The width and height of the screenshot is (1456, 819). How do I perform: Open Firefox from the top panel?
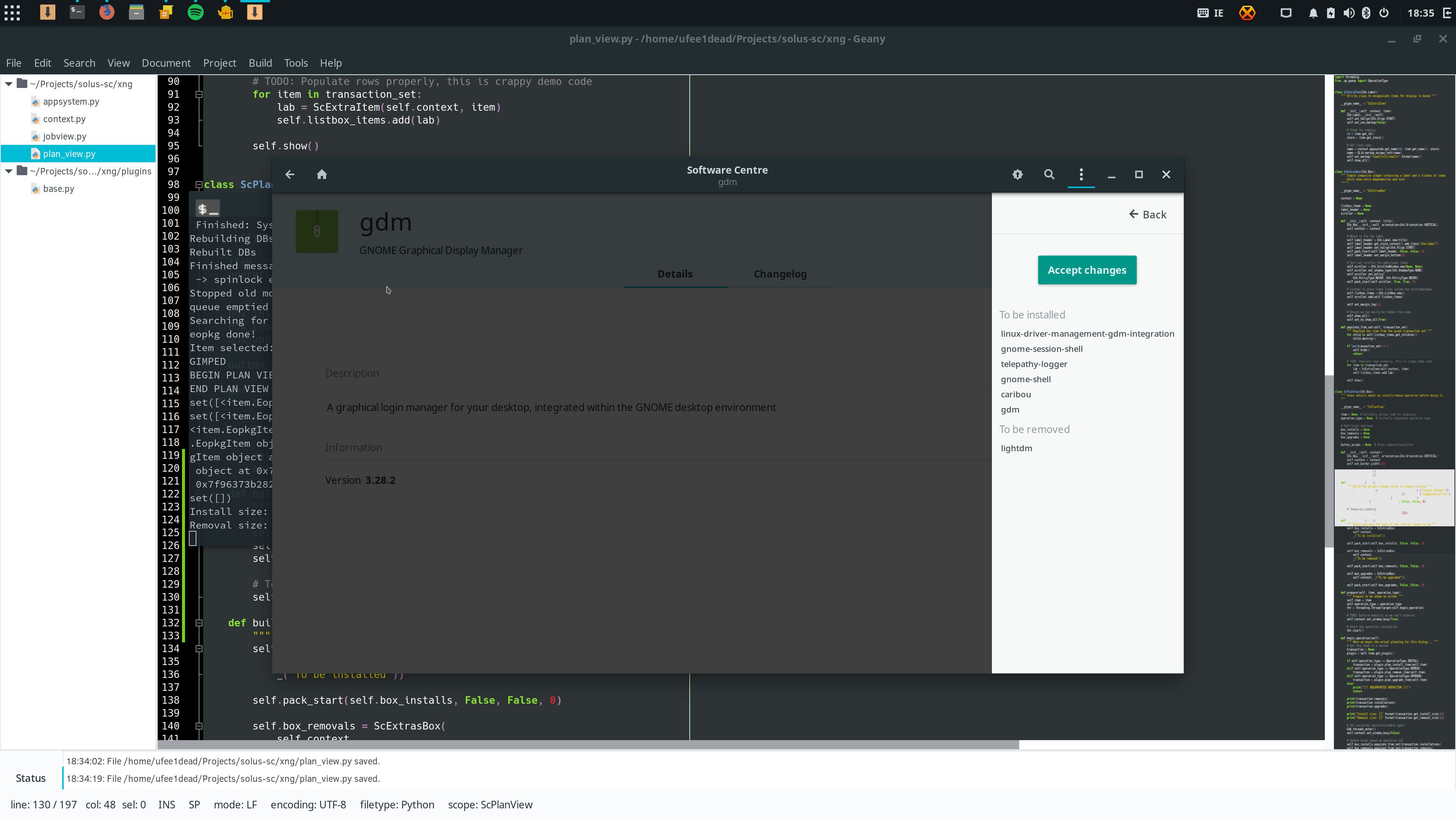click(x=107, y=12)
